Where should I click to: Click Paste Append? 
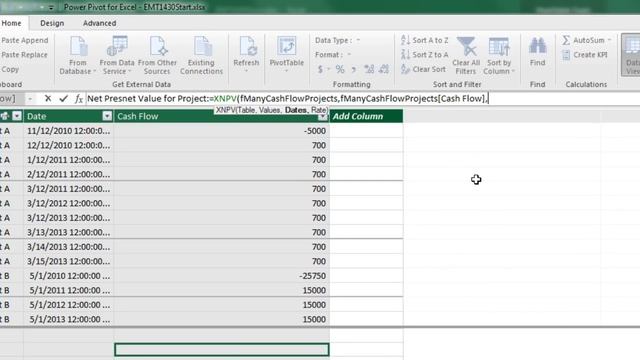coord(24,40)
